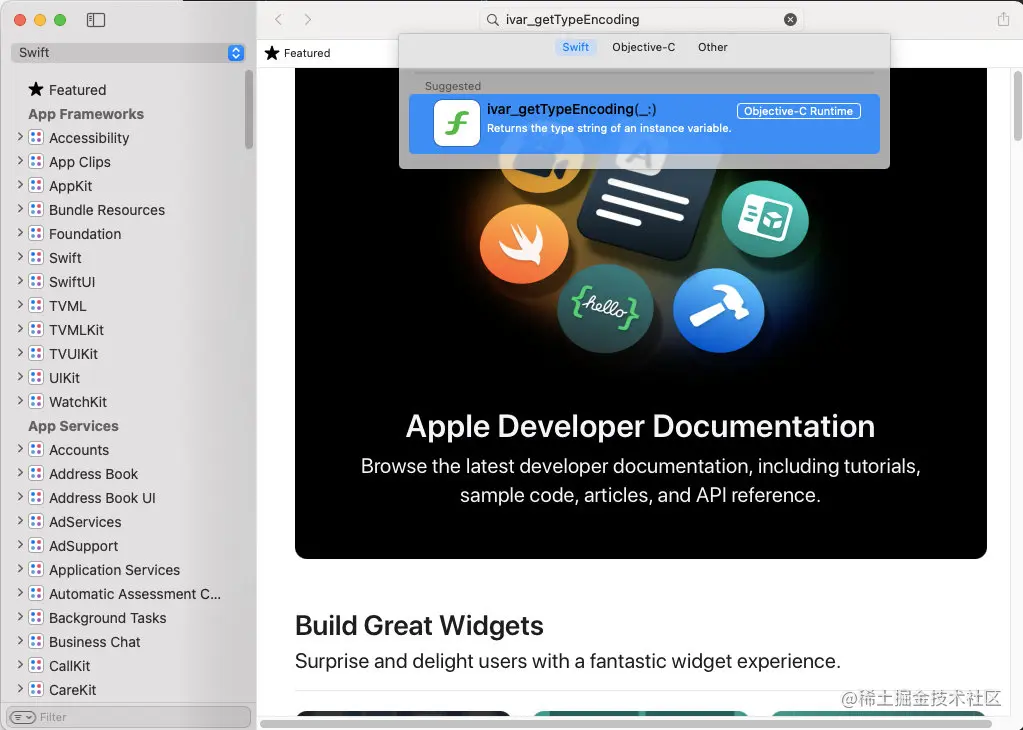Click the filter options icon

23,717
